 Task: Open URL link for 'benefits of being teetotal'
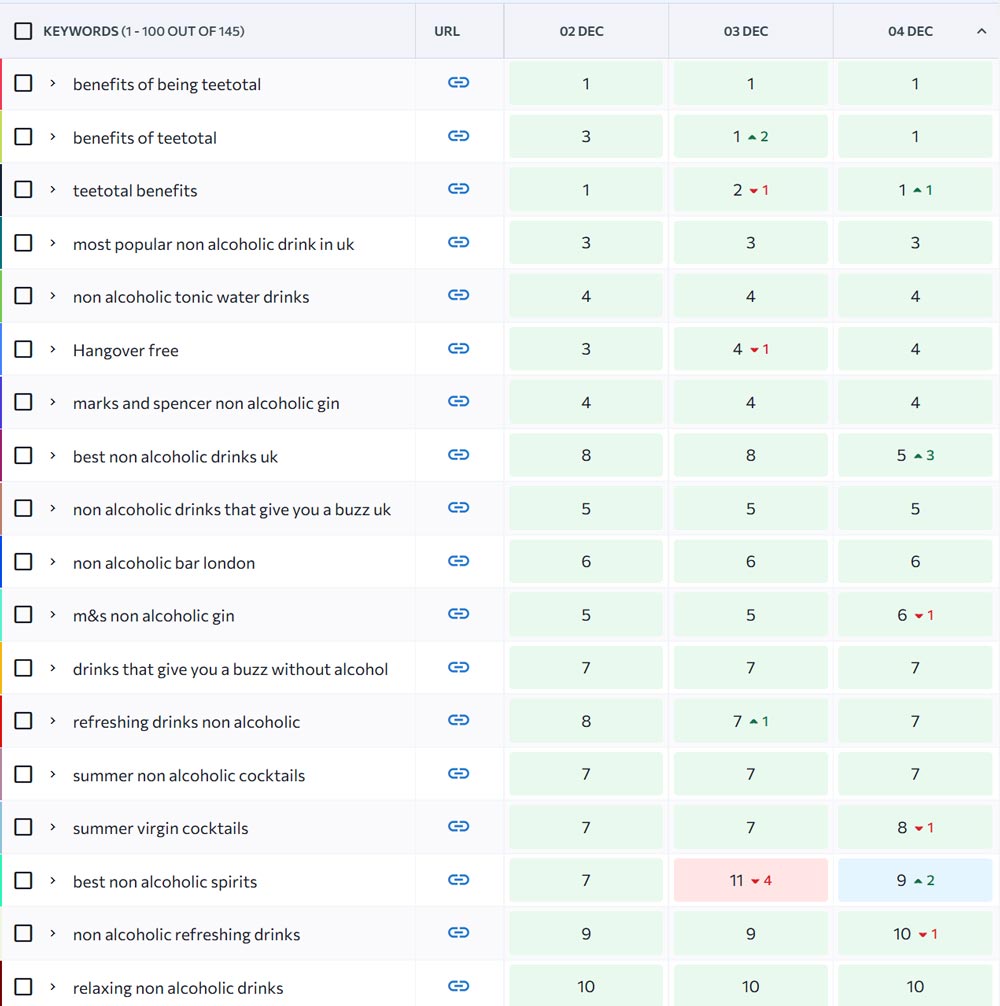click(x=459, y=83)
